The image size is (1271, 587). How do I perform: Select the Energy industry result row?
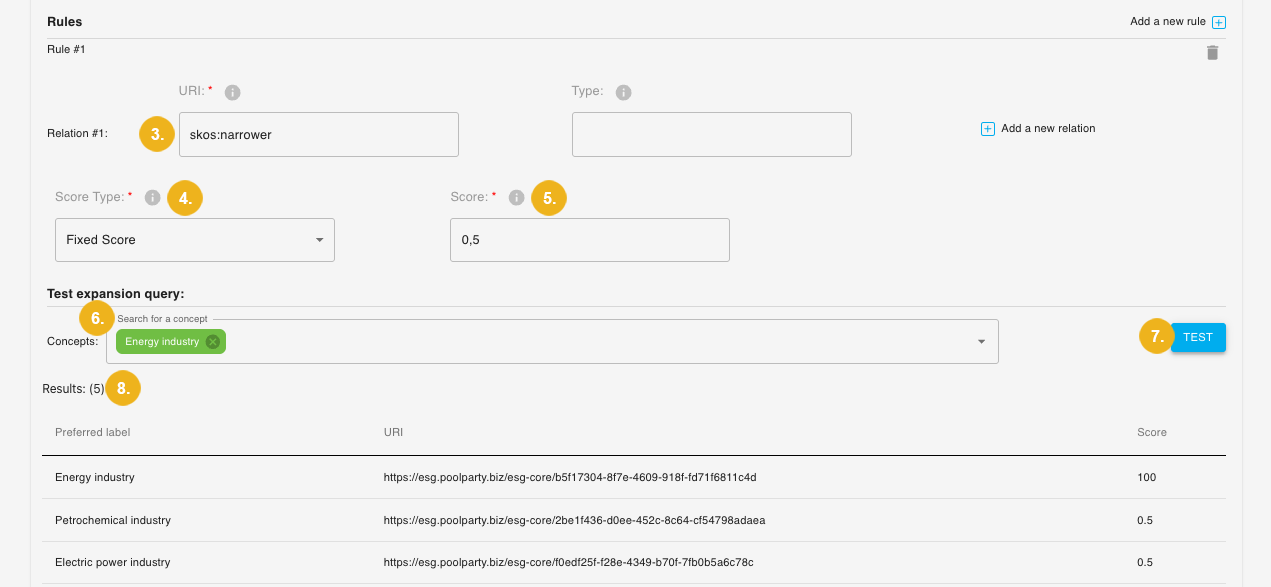pyautogui.click(x=95, y=478)
